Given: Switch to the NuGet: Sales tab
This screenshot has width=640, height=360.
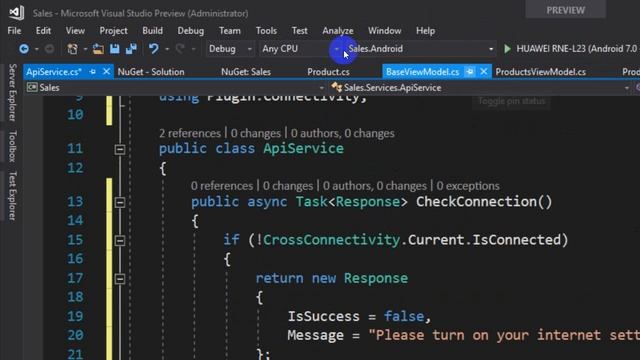Looking at the screenshot, I should (x=246, y=72).
